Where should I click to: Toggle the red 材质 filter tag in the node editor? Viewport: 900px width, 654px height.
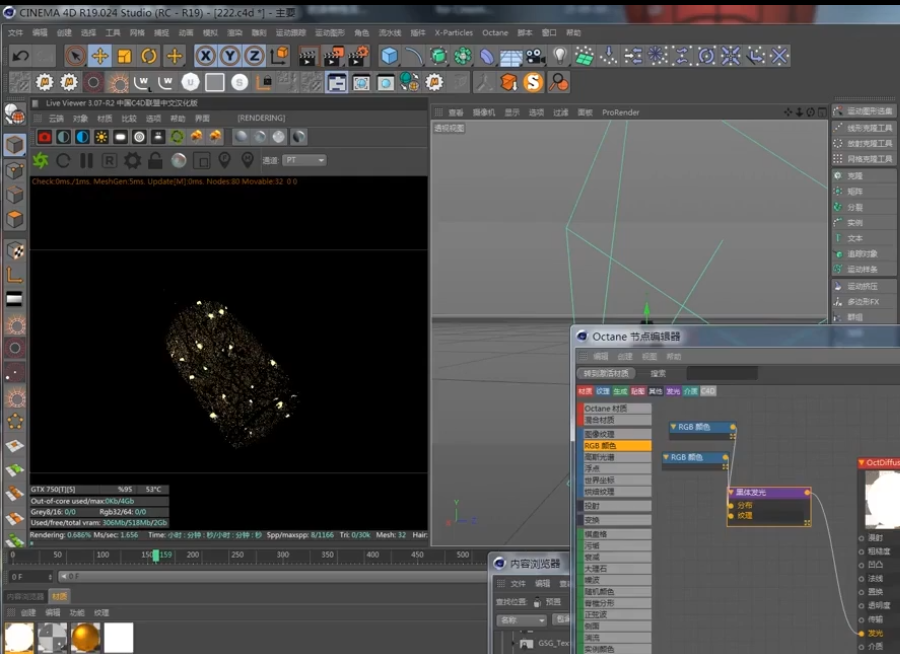[x=585, y=391]
